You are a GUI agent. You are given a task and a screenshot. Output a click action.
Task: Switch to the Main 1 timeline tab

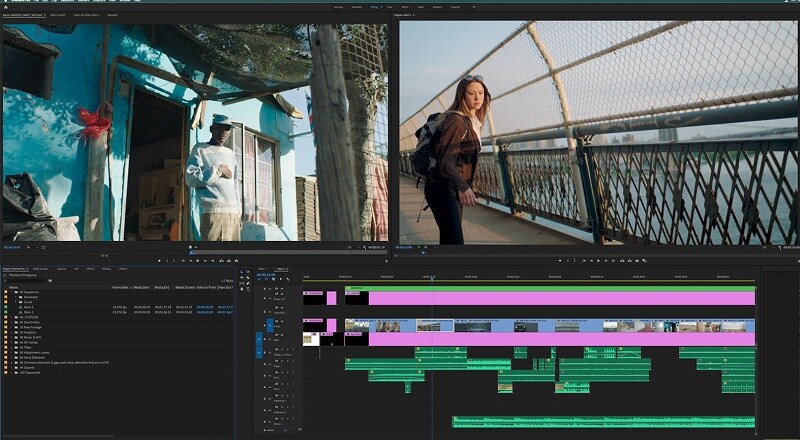[262, 269]
